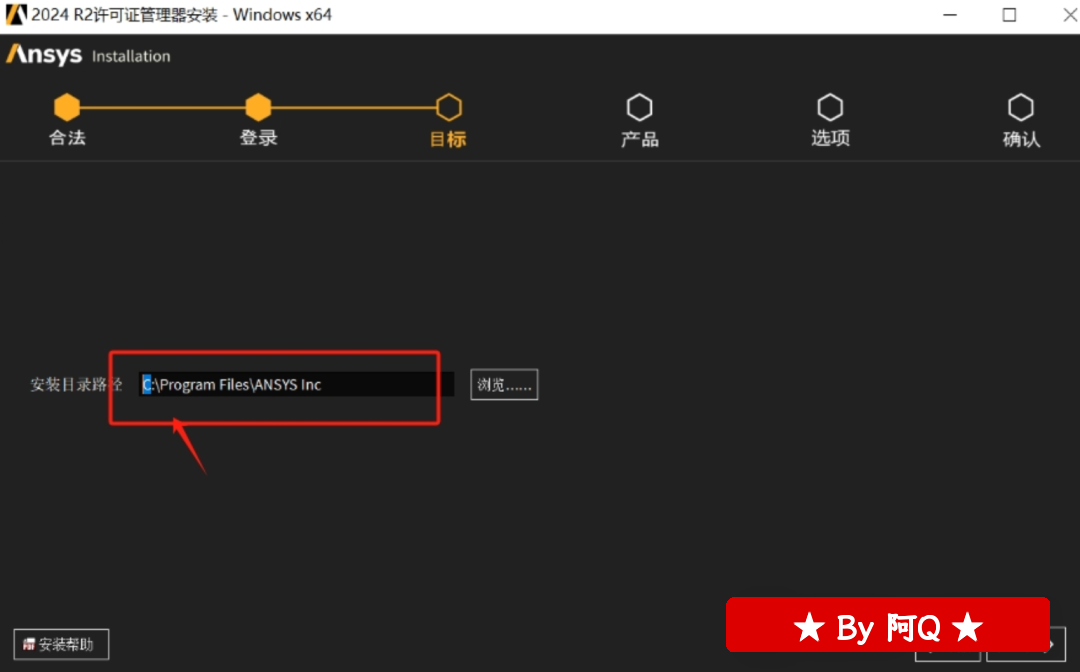Click the 登录 step label

click(x=258, y=138)
